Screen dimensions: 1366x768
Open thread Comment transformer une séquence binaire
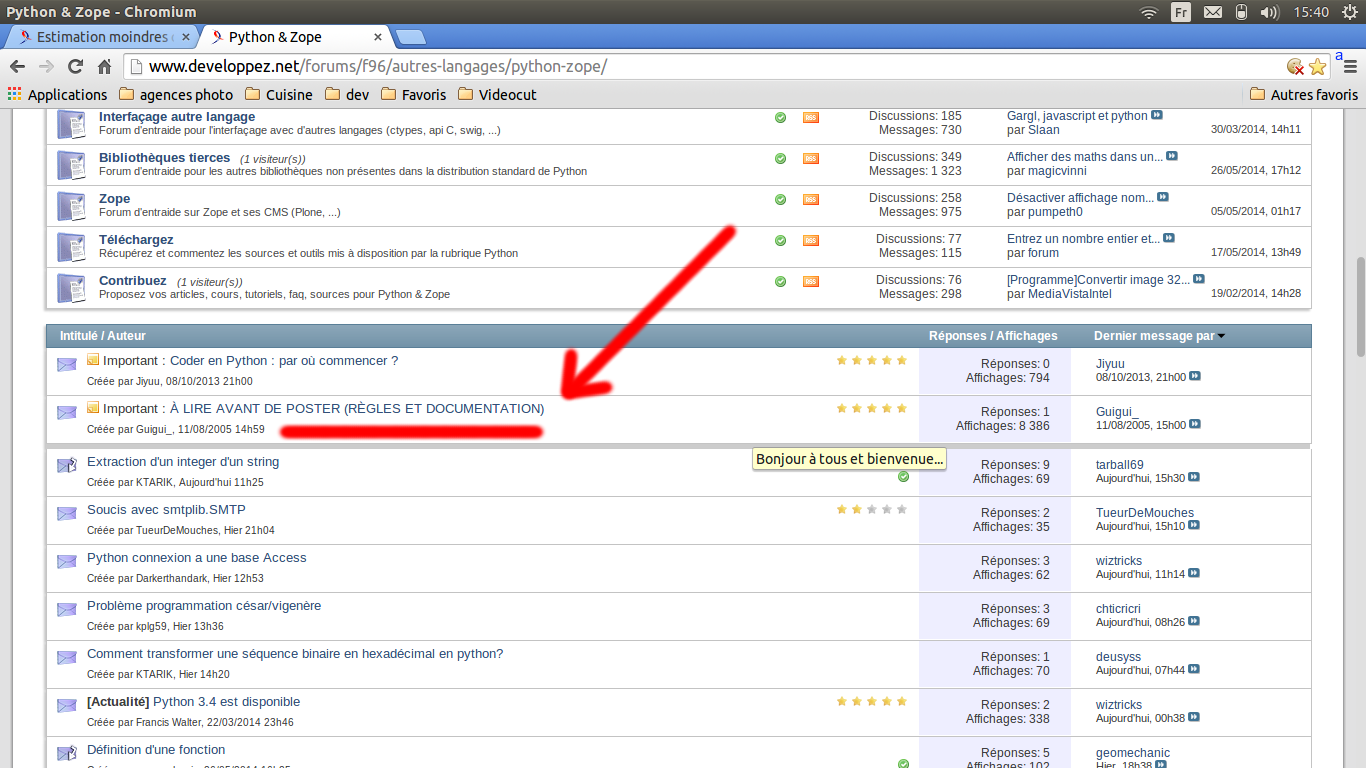(x=295, y=654)
